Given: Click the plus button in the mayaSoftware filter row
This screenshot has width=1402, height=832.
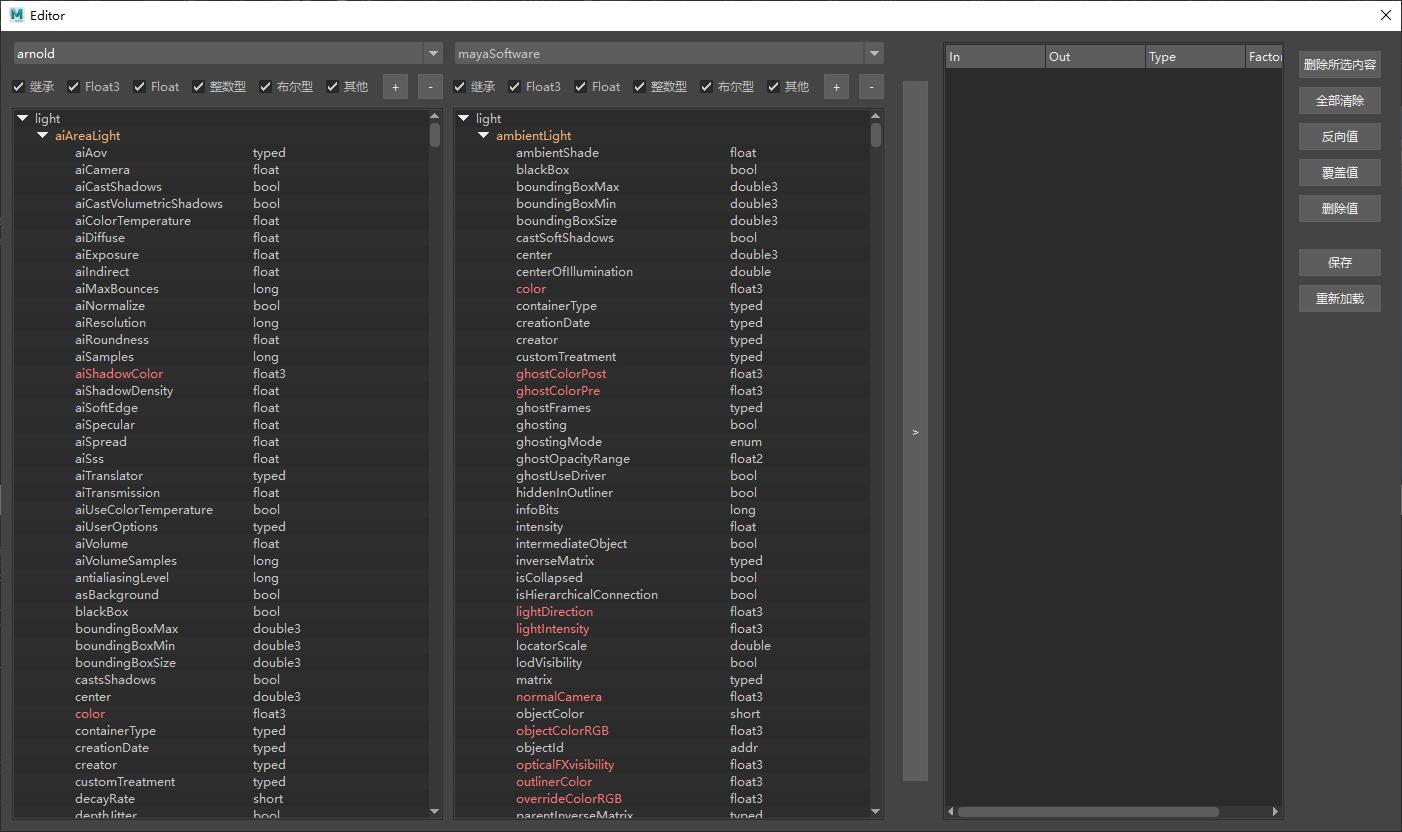Looking at the screenshot, I should click(836, 87).
